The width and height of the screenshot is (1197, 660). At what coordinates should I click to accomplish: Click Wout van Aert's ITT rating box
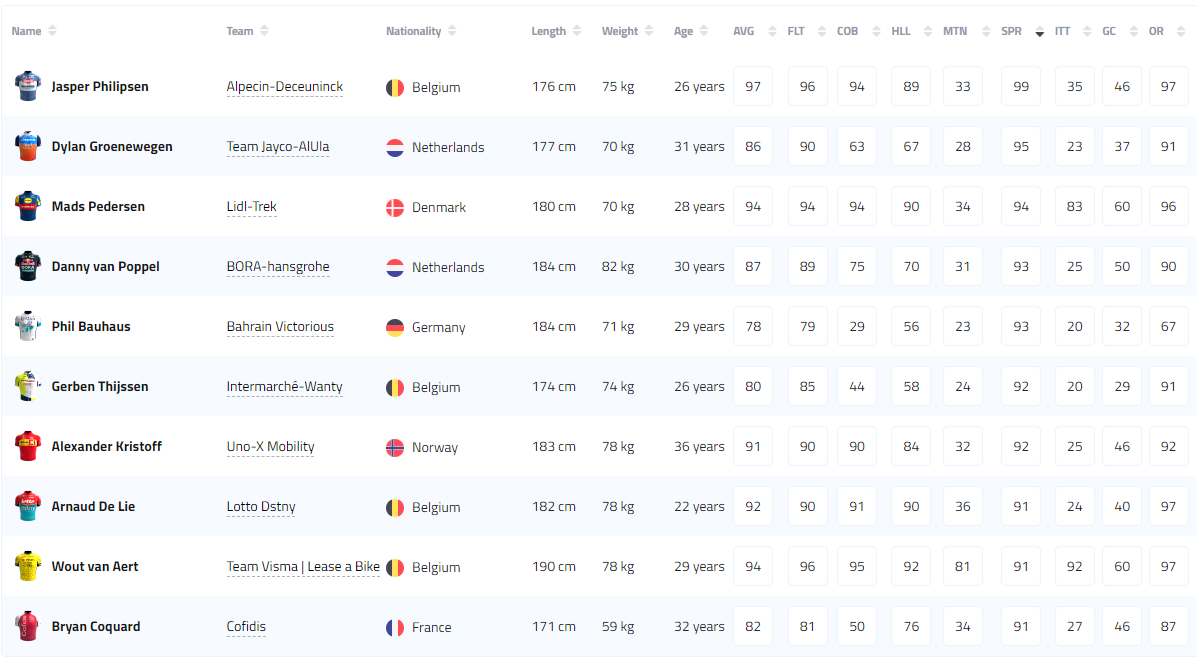1074,567
